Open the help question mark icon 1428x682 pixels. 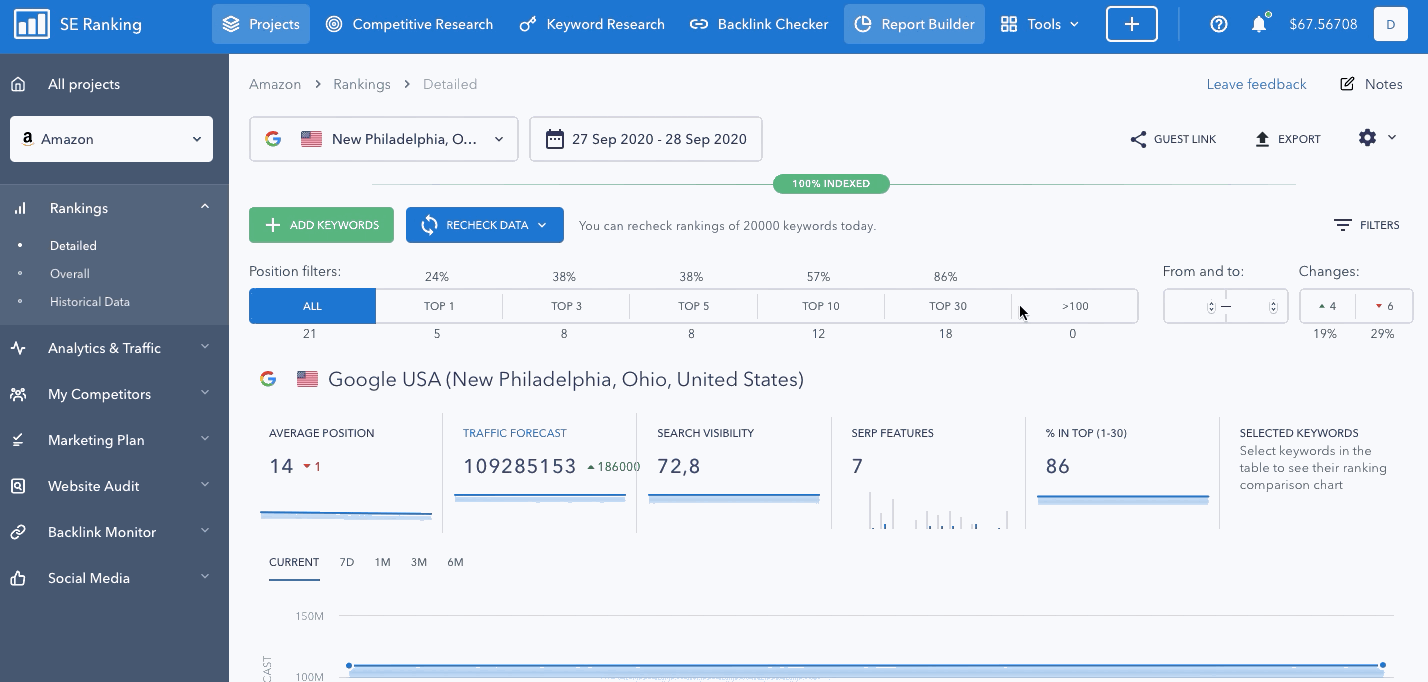(x=1219, y=24)
